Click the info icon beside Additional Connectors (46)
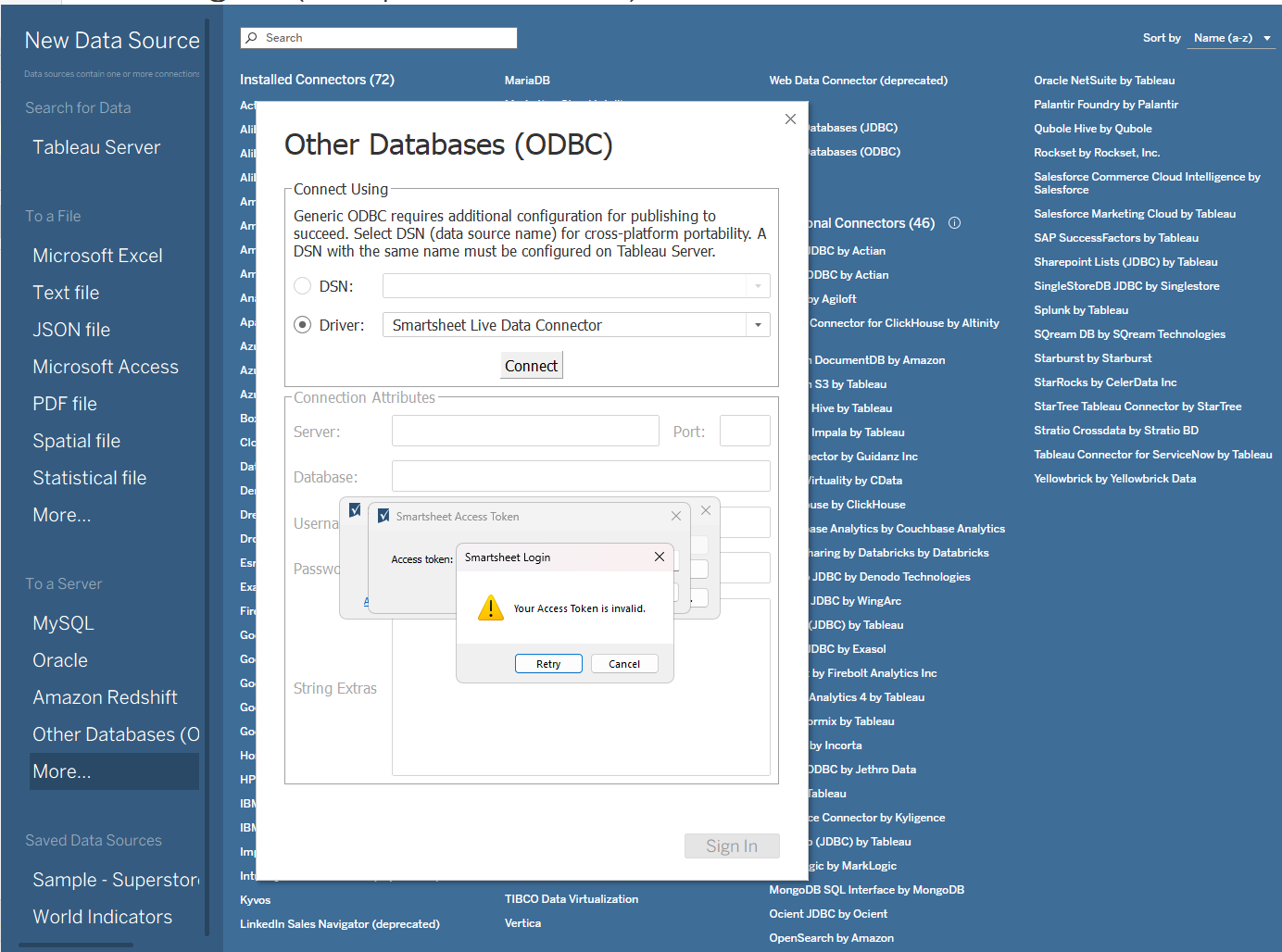The width and height of the screenshot is (1282, 952). 954,223
